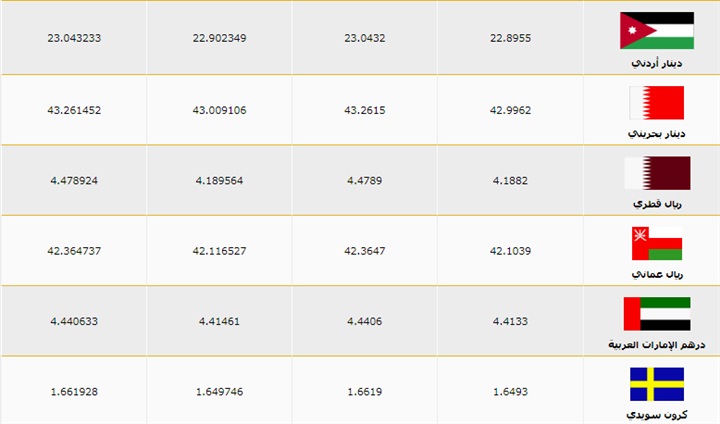Image resolution: width=720 pixels, height=424 pixels.
Task: Click the Bahraini dinar value 43.261452
Action: [74, 109]
